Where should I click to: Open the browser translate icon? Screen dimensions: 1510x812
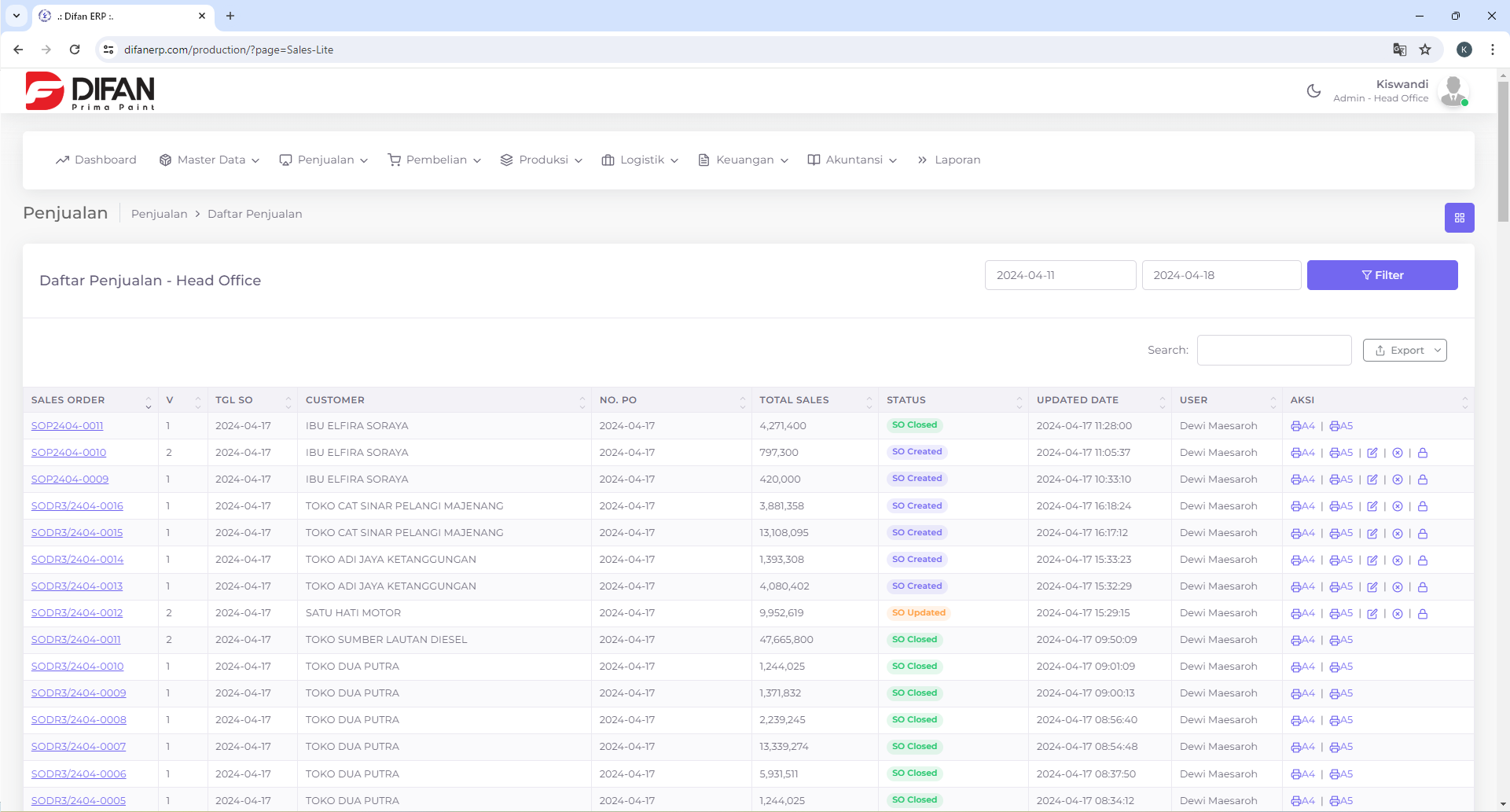pyautogui.click(x=1399, y=50)
